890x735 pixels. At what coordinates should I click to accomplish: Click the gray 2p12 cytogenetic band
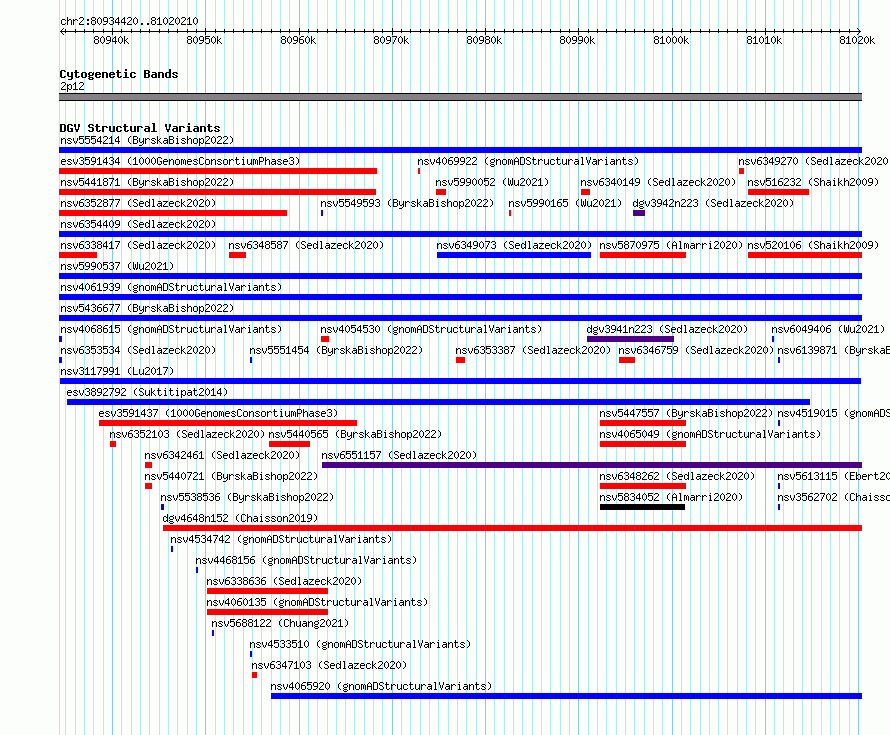(x=460, y=97)
